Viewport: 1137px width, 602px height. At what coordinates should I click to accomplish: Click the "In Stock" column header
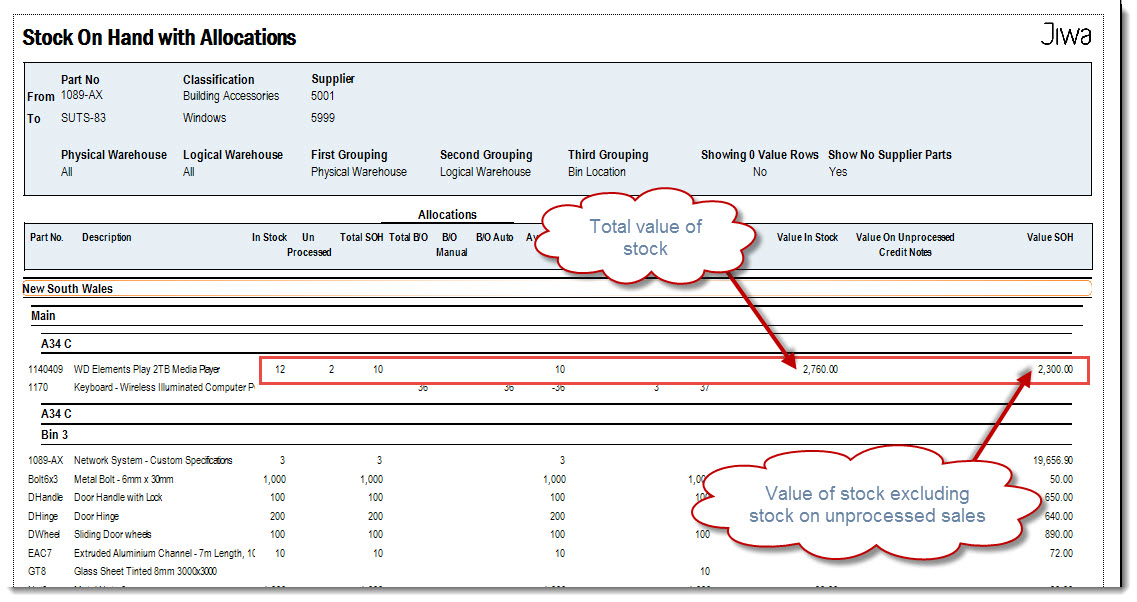269,237
